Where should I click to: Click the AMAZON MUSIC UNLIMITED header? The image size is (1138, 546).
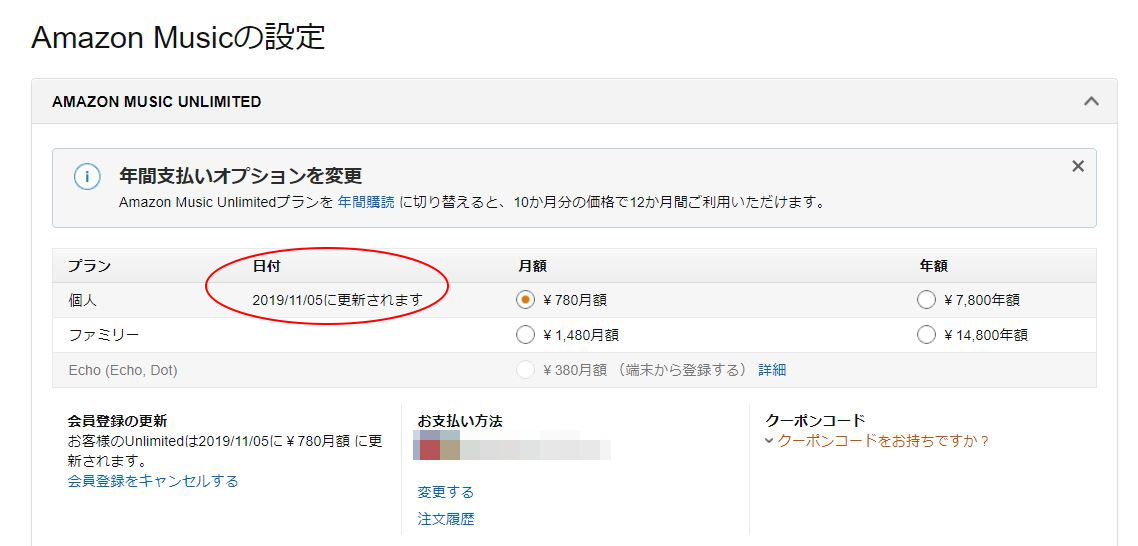click(157, 102)
